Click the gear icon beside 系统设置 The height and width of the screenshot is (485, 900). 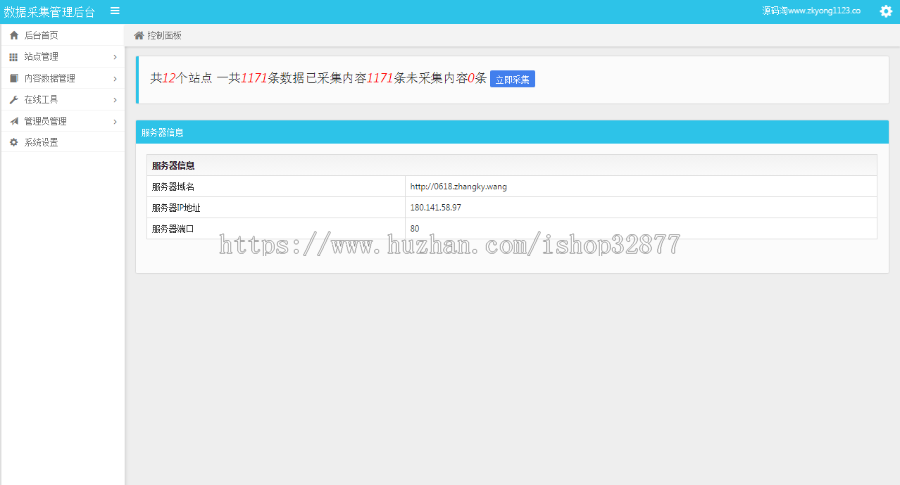pos(14,142)
